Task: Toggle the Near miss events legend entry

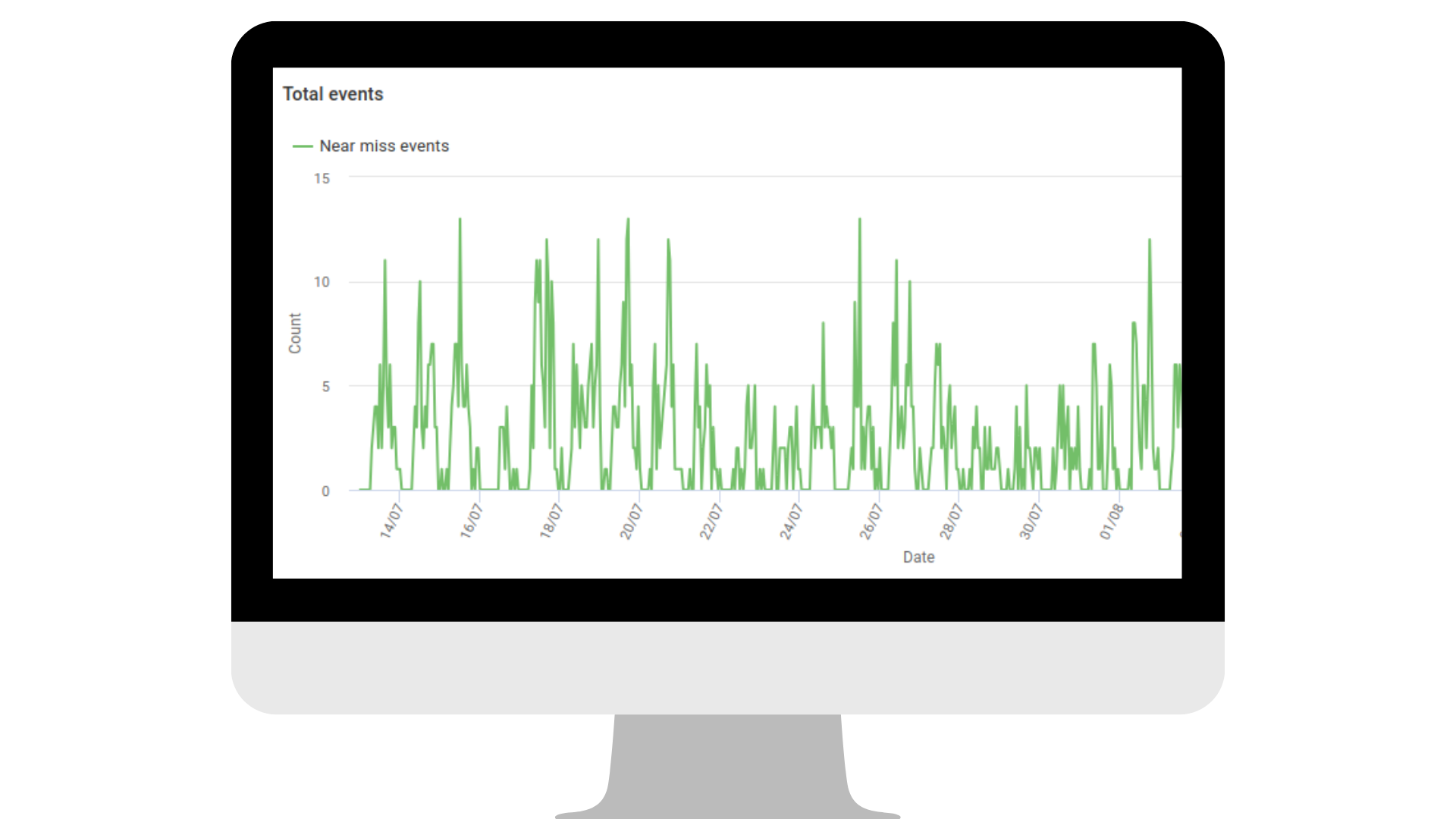Action: tap(384, 146)
